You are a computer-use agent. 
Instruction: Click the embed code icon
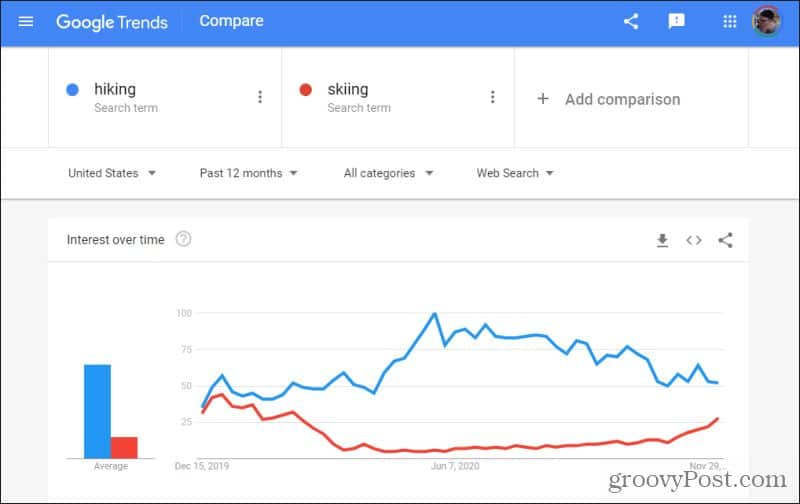(x=694, y=240)
